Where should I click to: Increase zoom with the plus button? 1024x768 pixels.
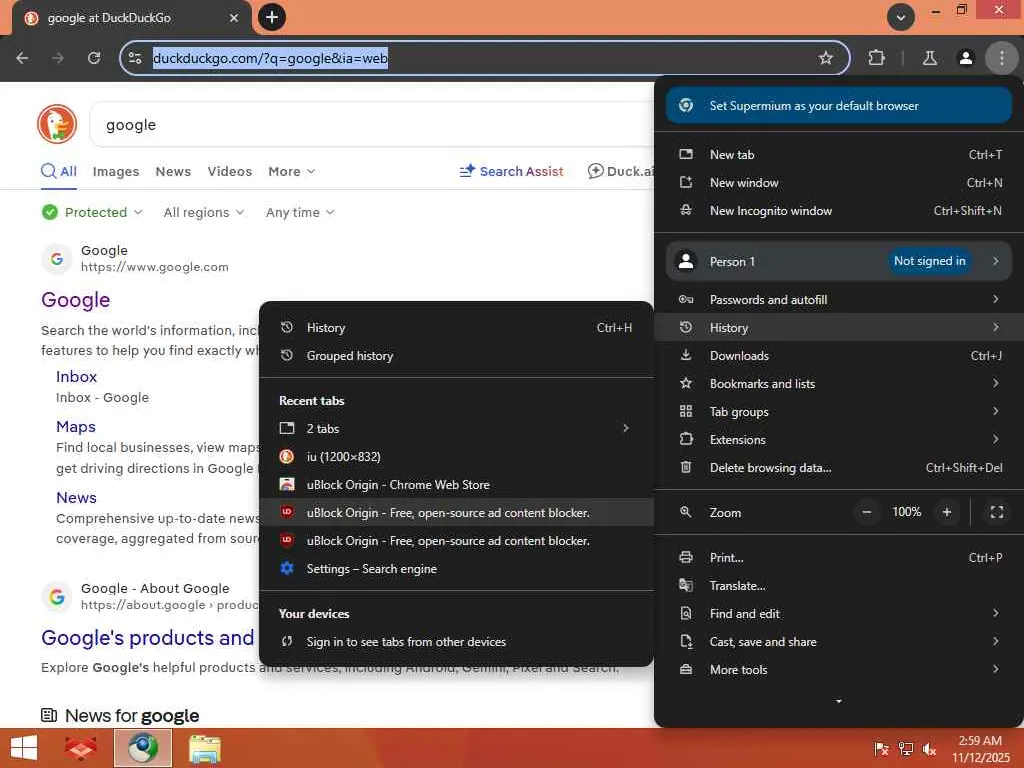coord(946,513)
